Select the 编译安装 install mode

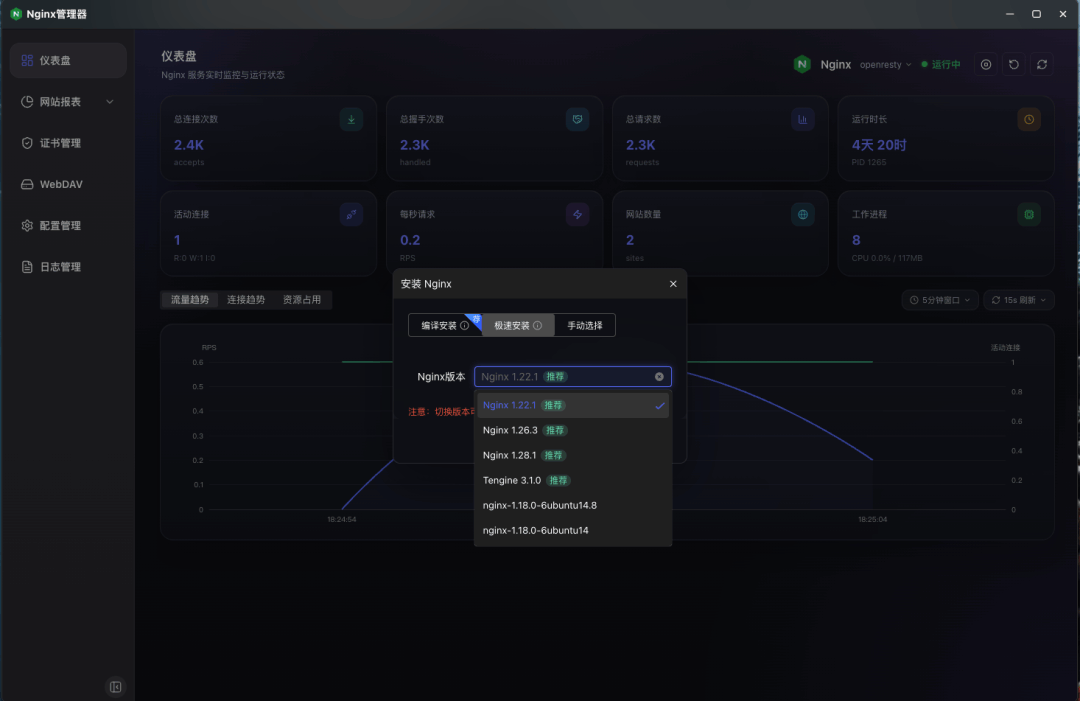(x=438, y=326)
